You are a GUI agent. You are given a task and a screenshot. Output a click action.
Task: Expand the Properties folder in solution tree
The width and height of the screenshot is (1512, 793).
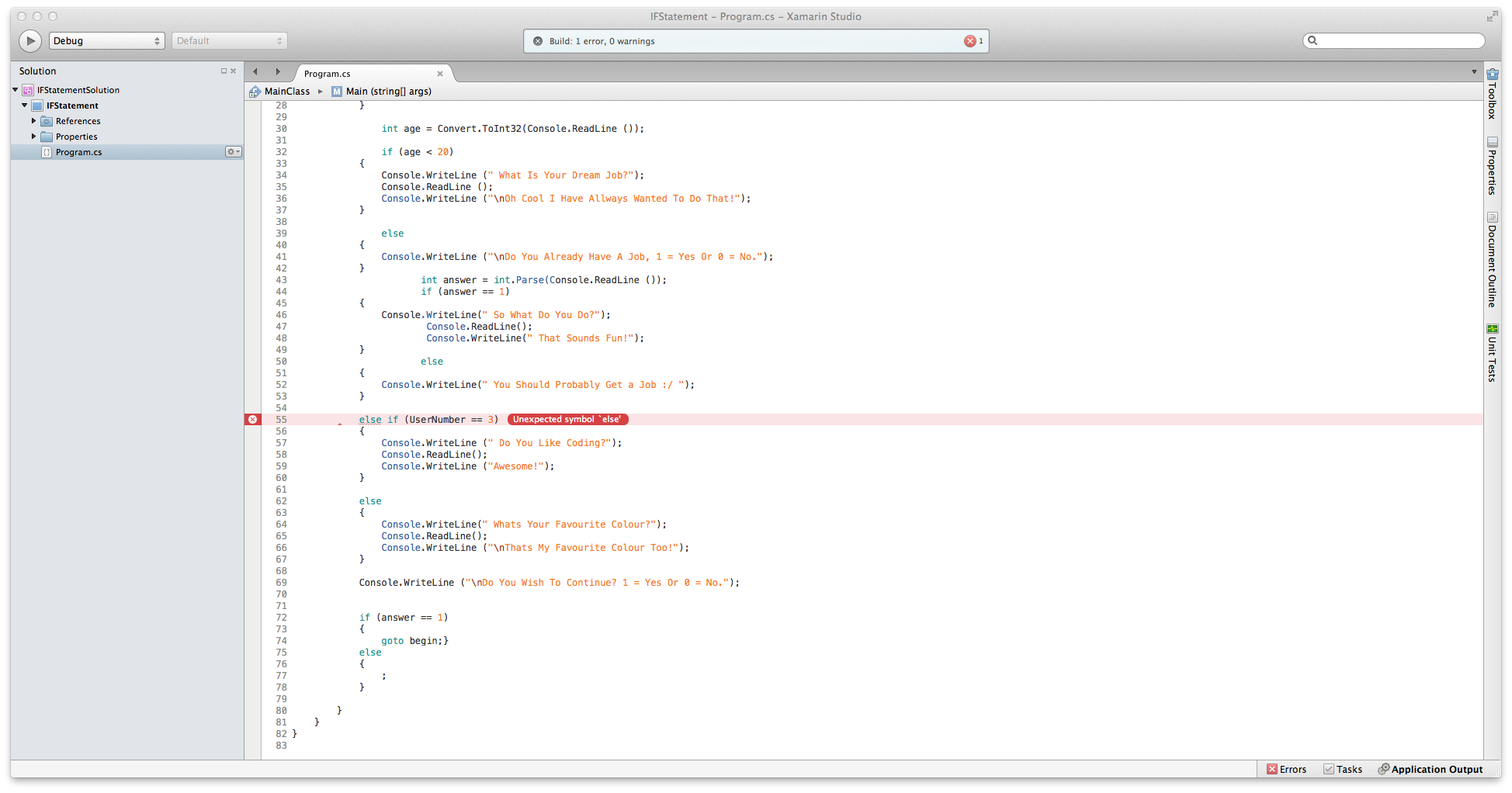[x=33, y=137]
